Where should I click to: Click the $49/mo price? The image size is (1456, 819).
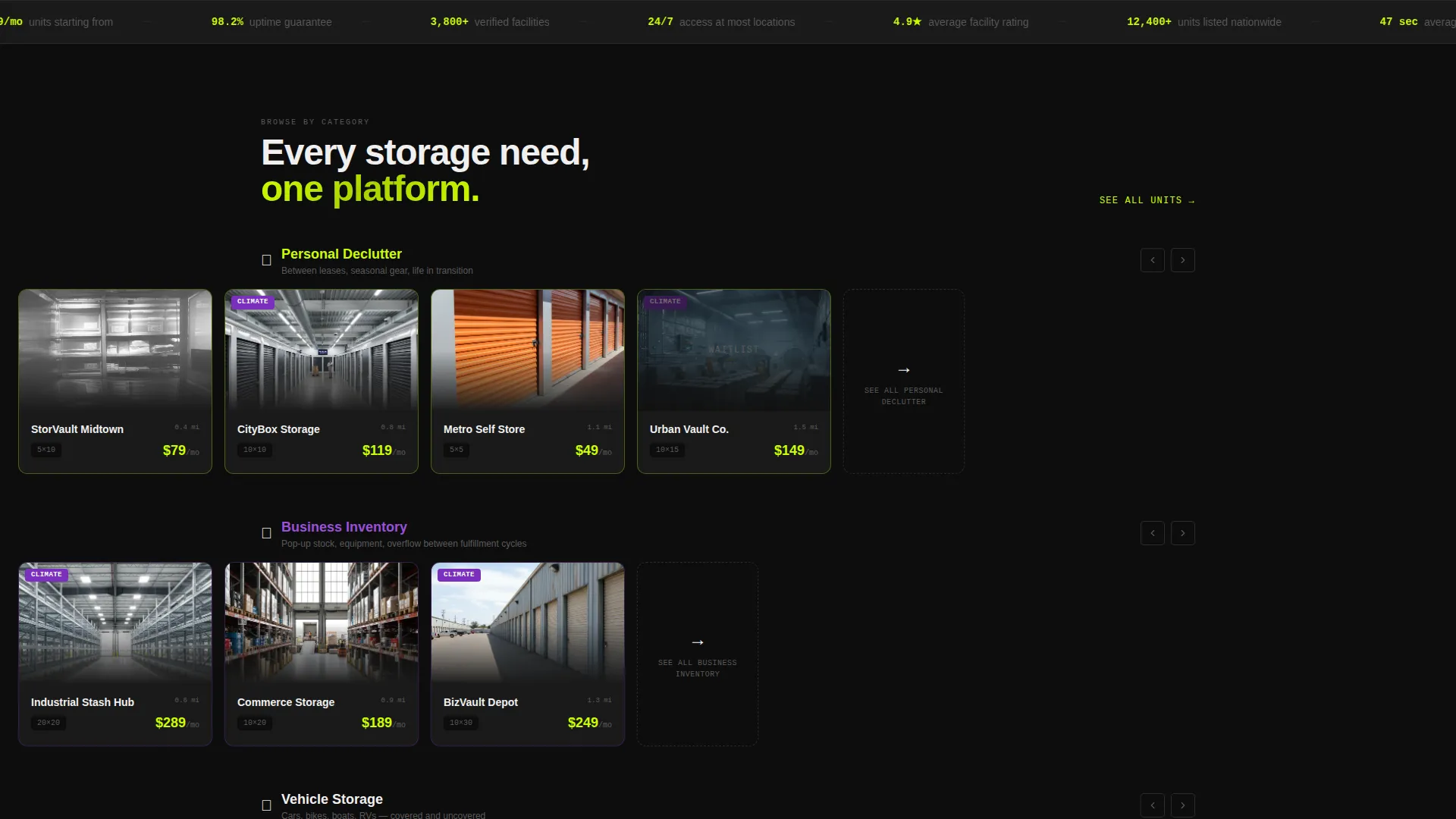coord(593,450)
